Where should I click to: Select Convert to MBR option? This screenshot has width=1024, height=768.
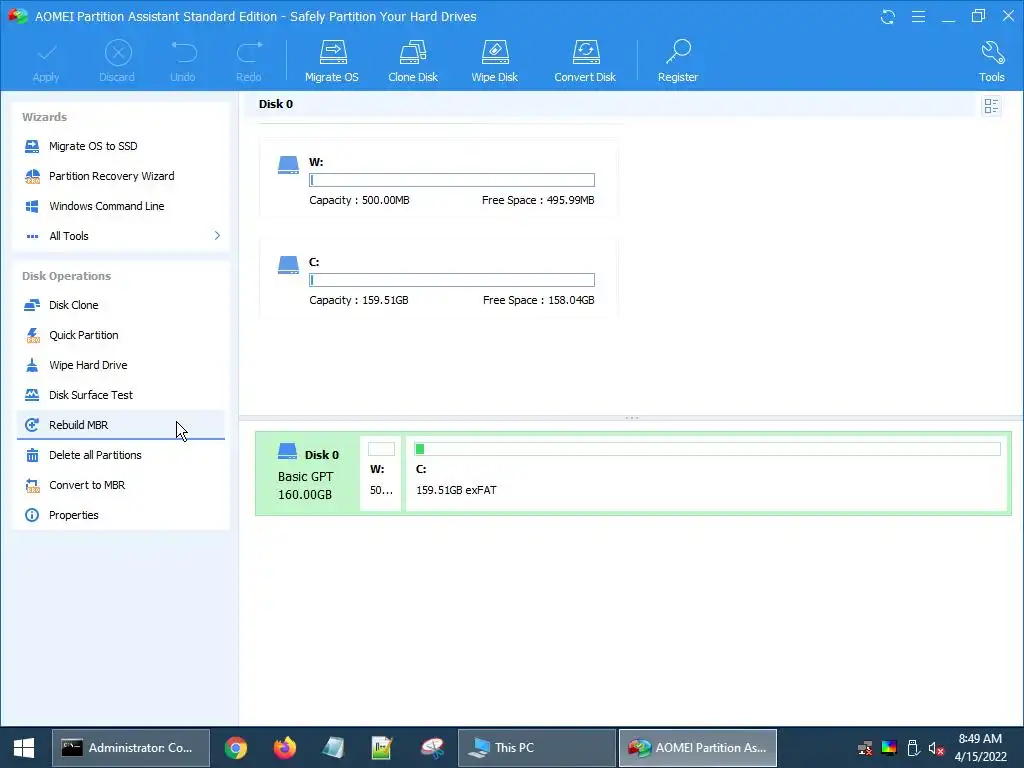[120, 485]
